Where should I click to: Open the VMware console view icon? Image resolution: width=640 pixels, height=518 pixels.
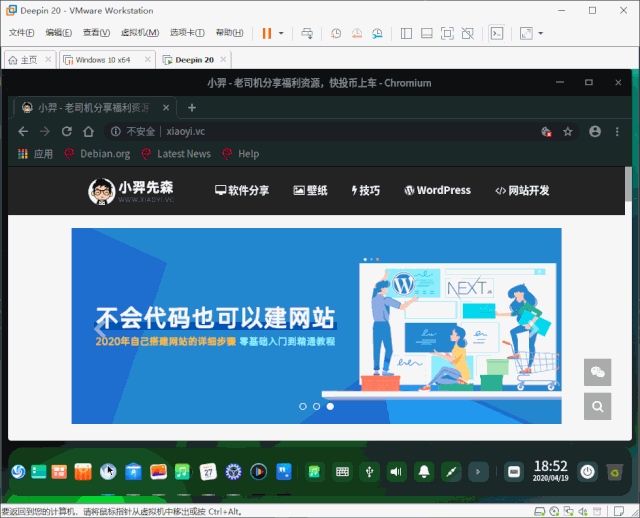(x=497, y=33)
